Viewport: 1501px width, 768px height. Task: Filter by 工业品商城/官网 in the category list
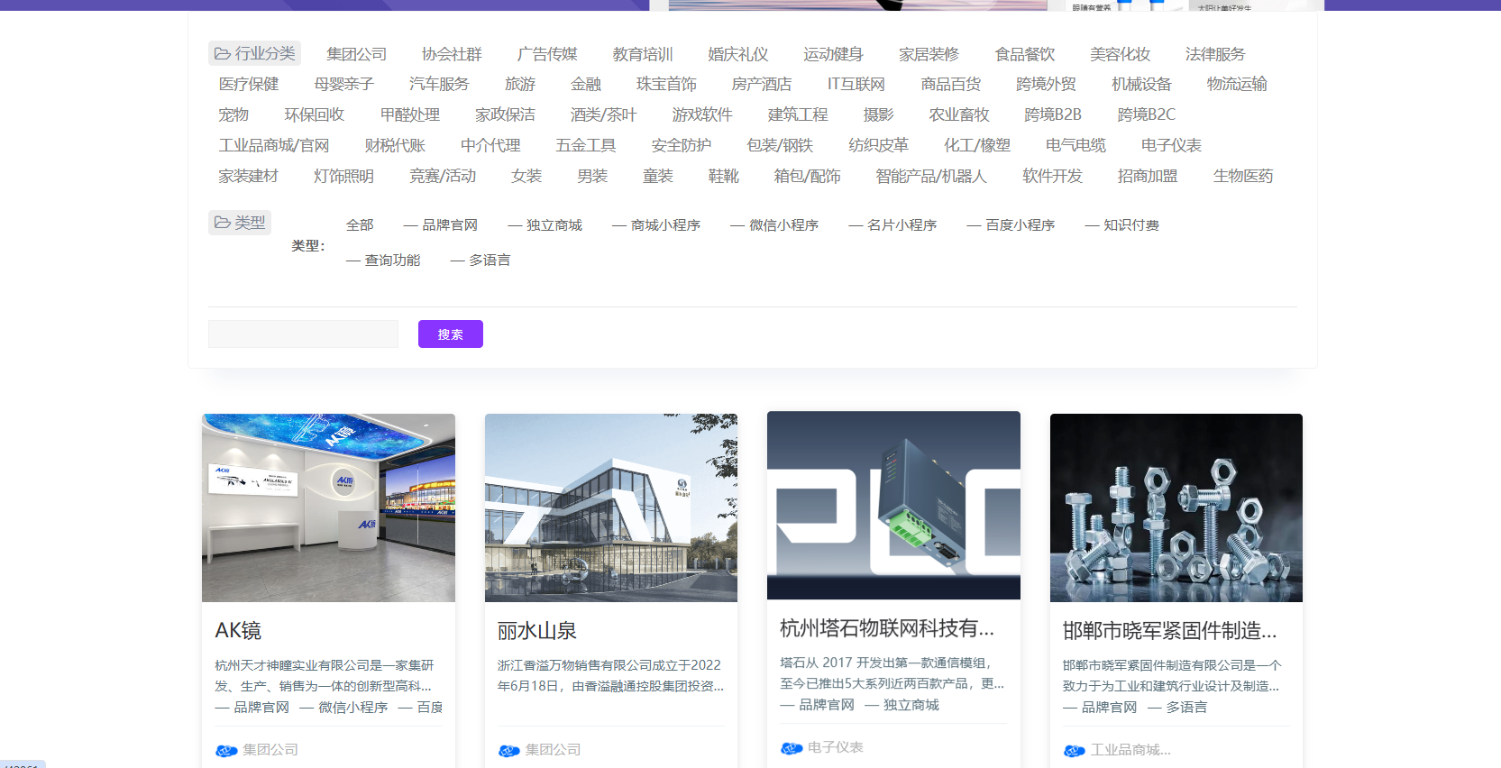274,145
